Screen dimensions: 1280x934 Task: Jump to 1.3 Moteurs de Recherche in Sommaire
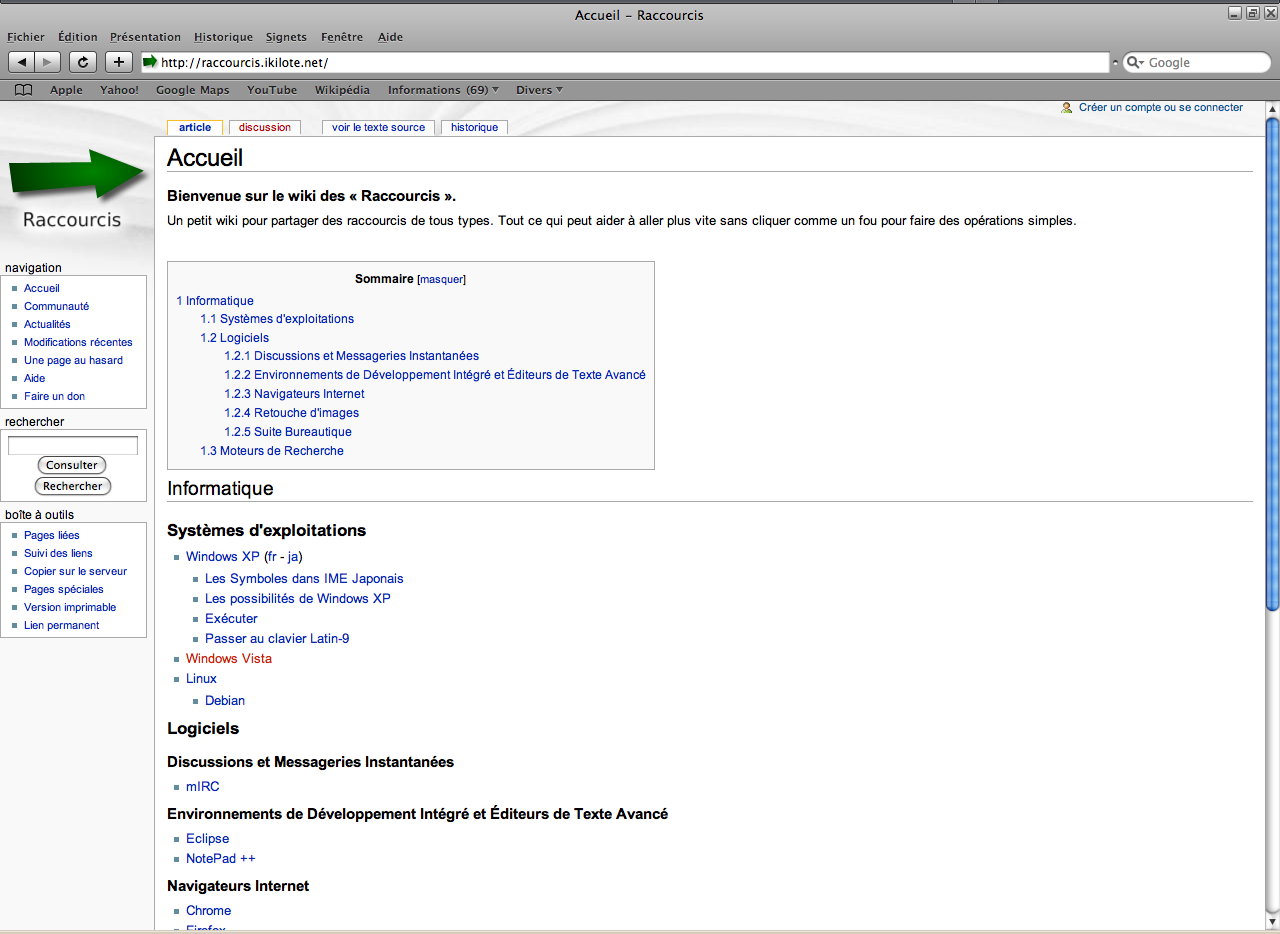point(272,451)
